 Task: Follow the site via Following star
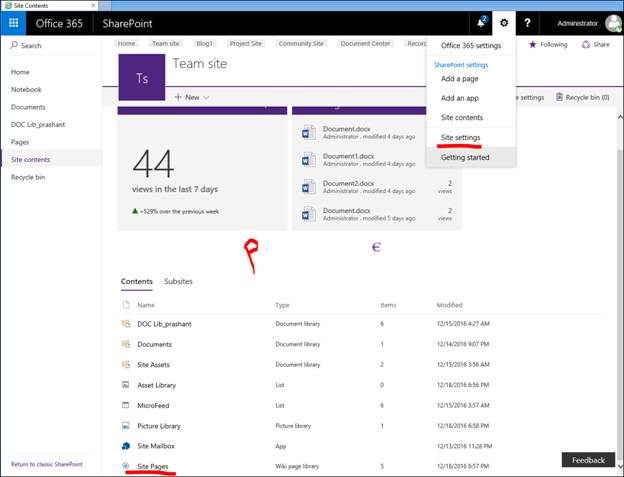coord(549,44)
